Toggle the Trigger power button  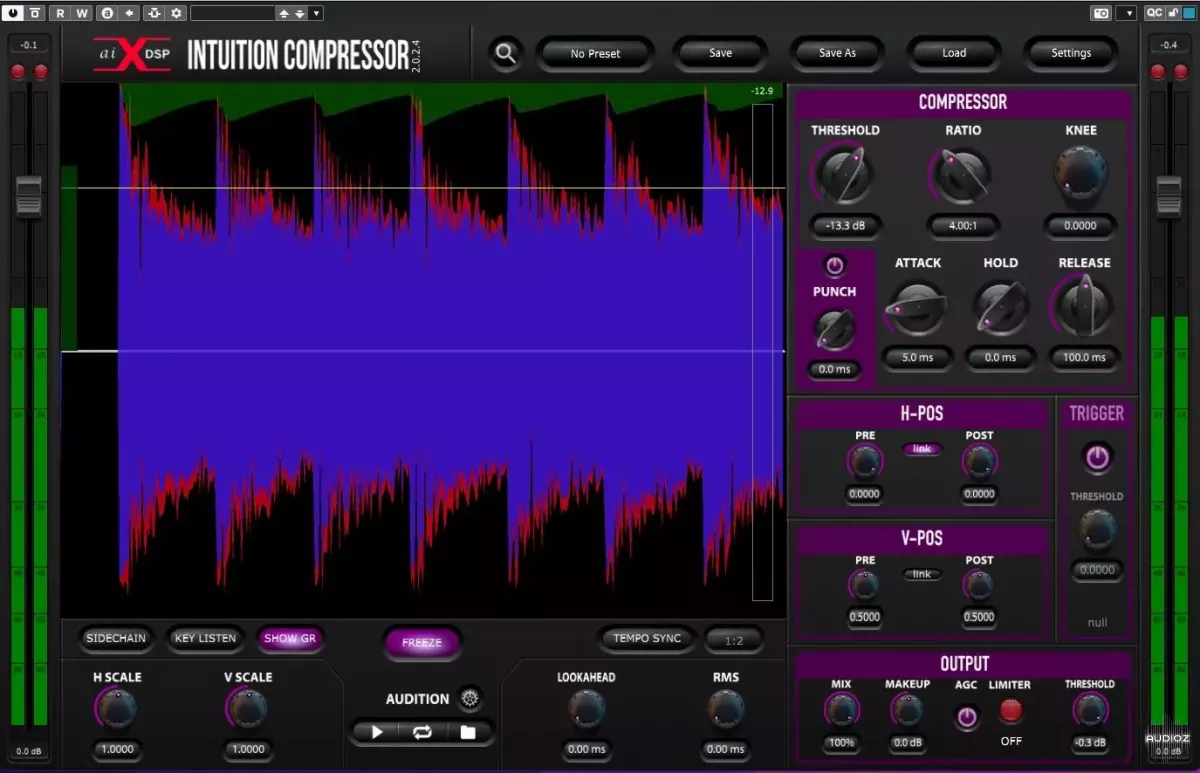[x=1097, y=458]
